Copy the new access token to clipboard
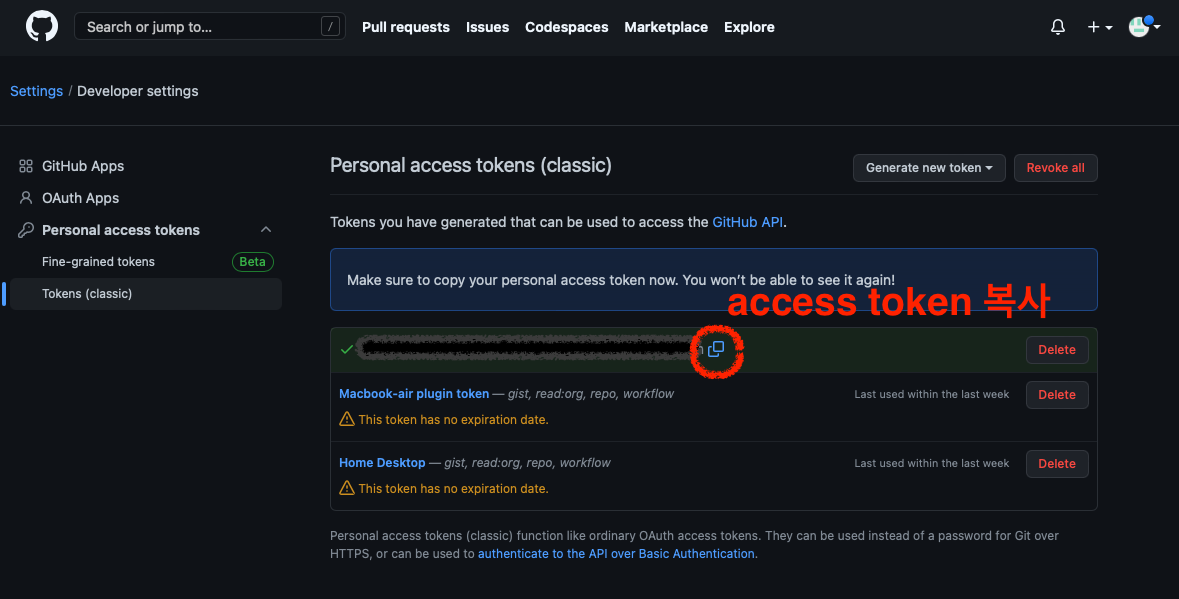This screenshot has height=599, width=1179. tap(717, 349)
